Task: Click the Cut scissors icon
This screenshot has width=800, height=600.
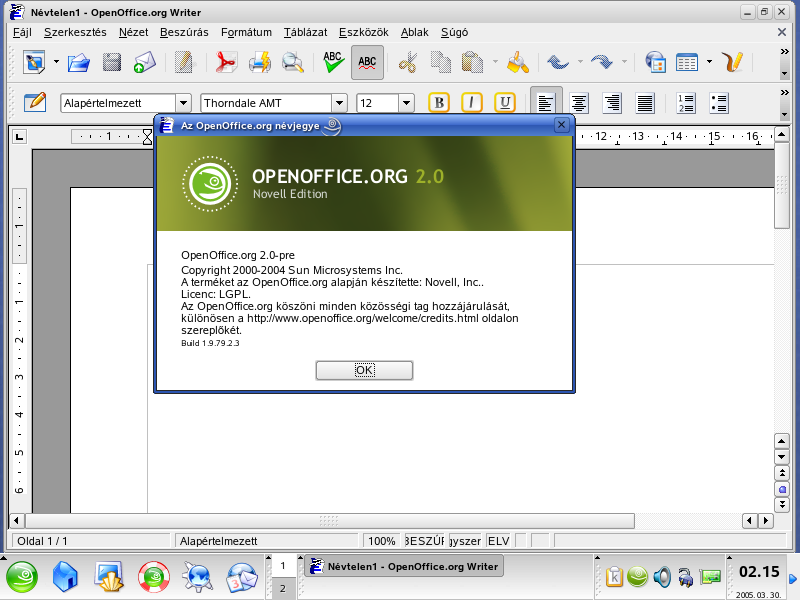Action: pos(408,62)
